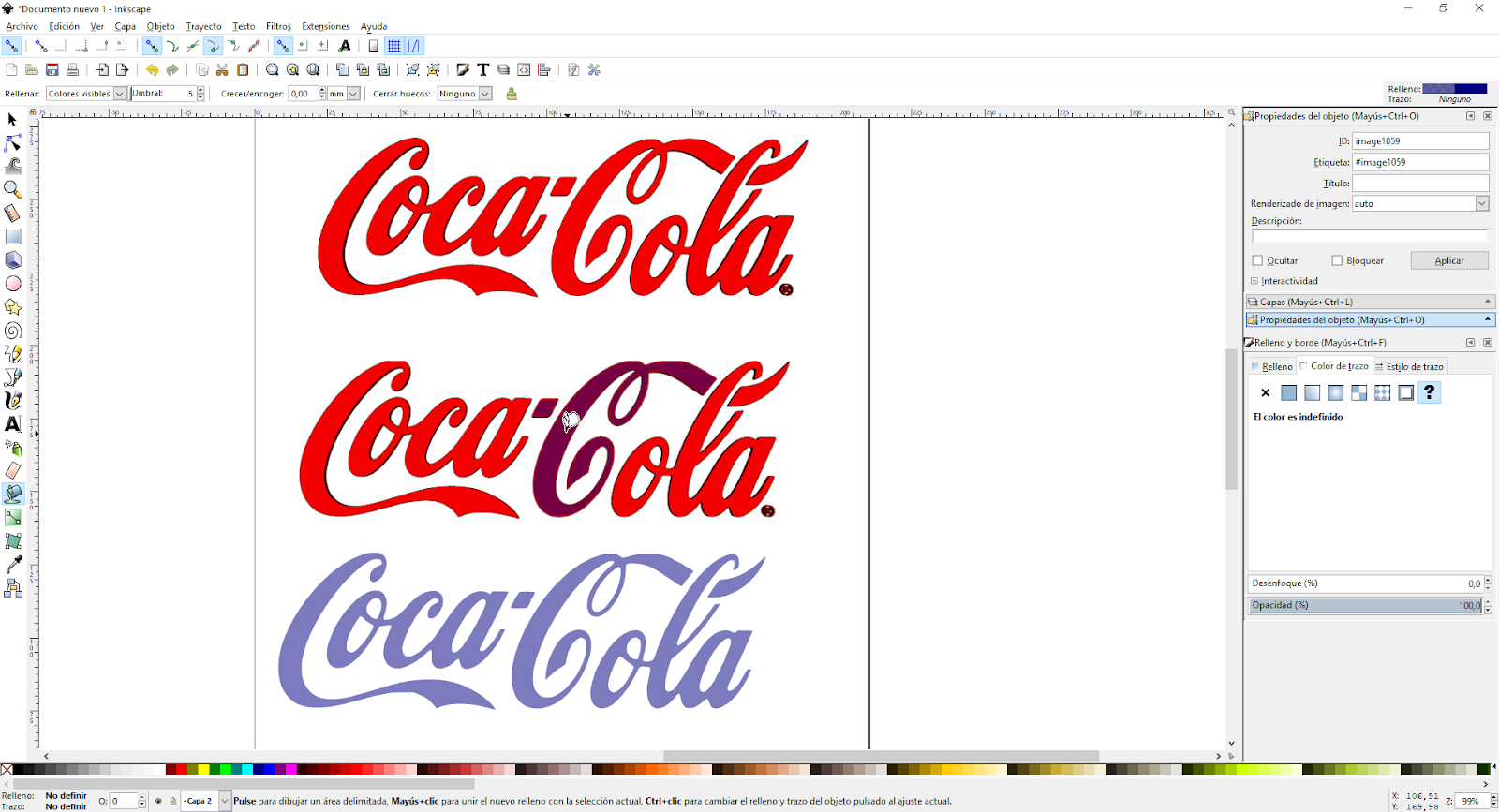The height and width of the screenshot is (812, 1499).
Task: Toggle snap bounding boxes button
Action: pyautogui.click(x=40, y=46)
